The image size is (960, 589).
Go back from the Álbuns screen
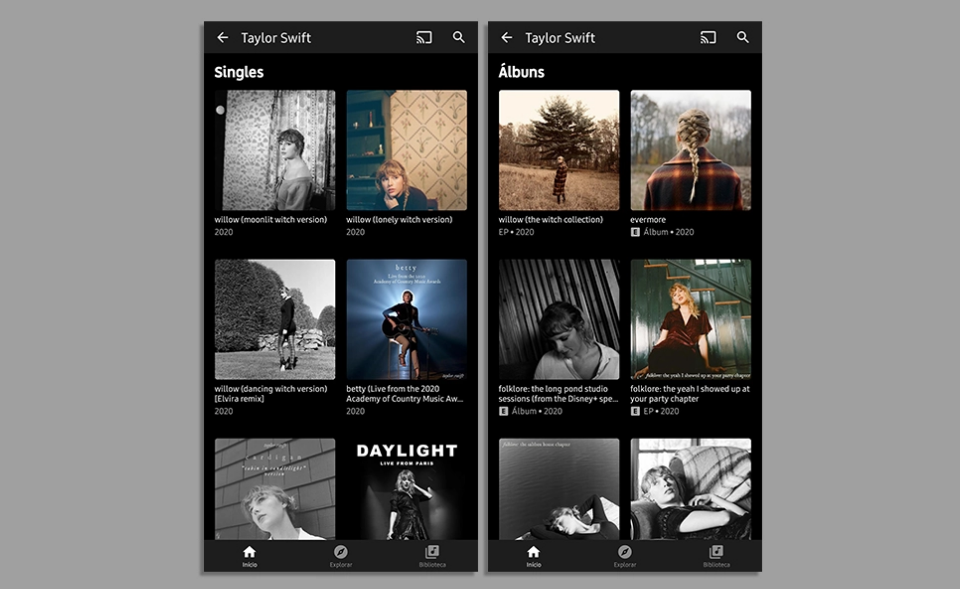(x=506, y=37)
